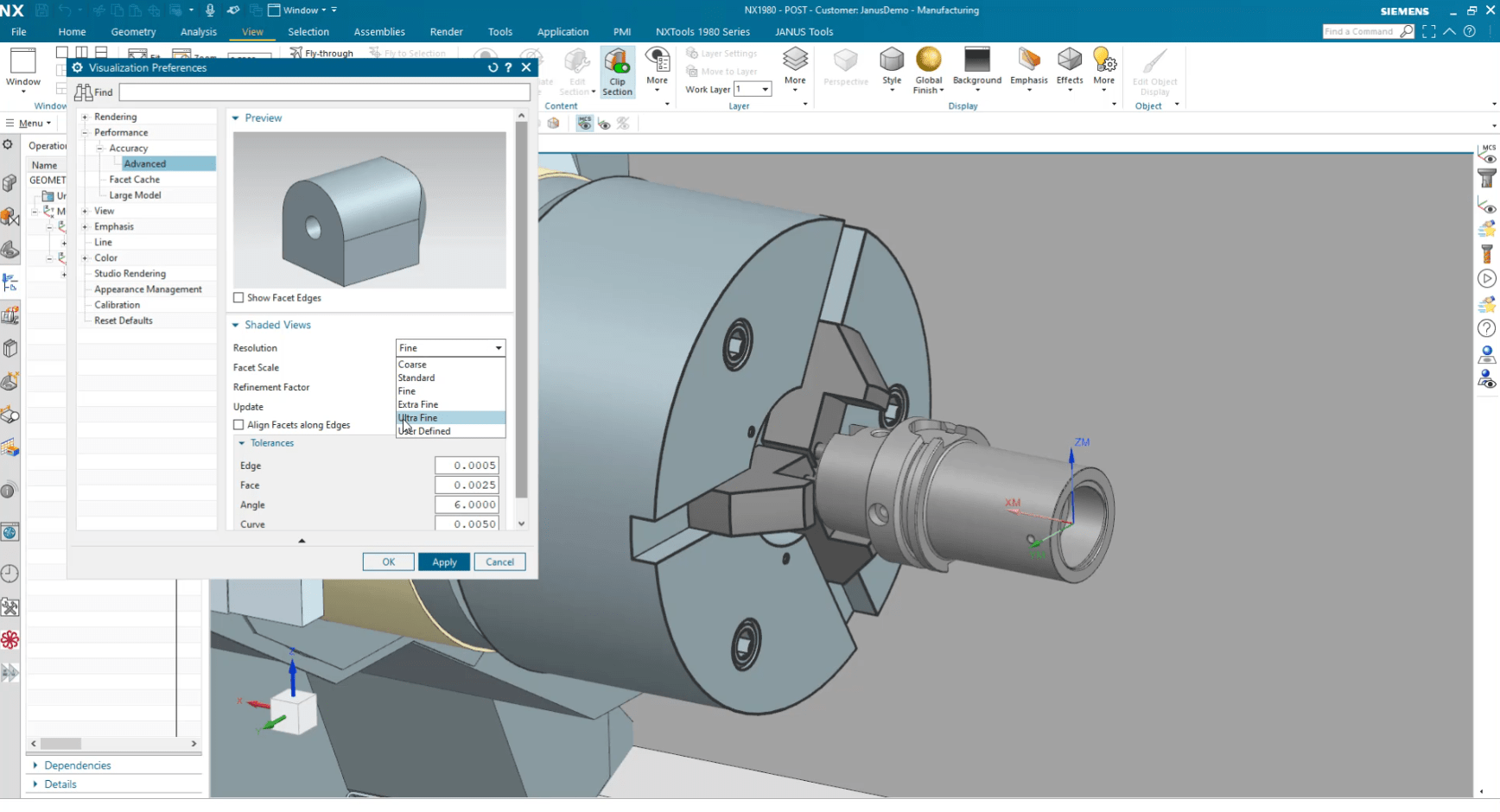Click the Apply button
Image resolution: width=1500 pixels, height=812 pixels.
(444, 562)
